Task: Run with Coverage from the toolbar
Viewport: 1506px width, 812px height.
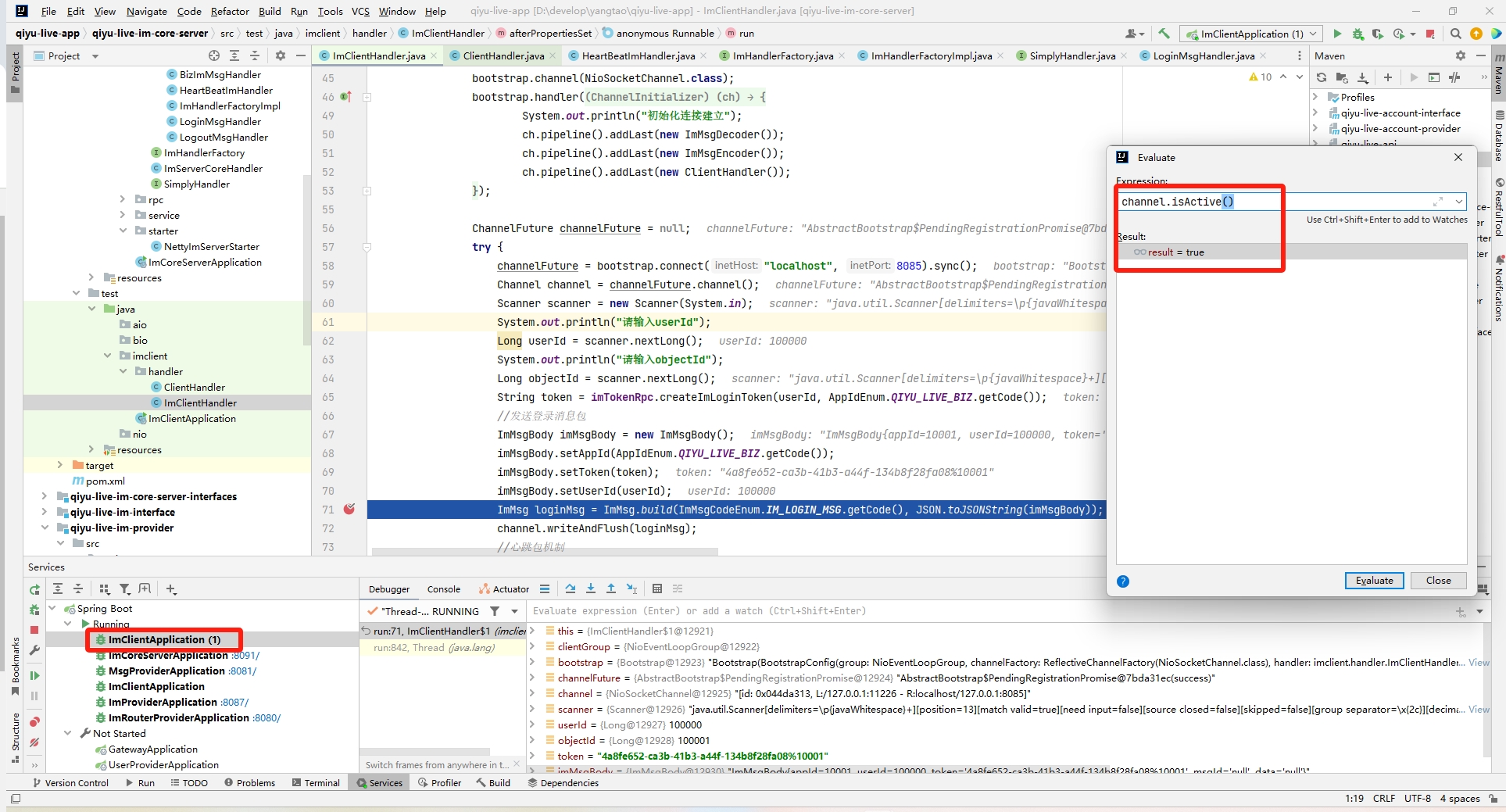Action: (x=1377, y=34)
